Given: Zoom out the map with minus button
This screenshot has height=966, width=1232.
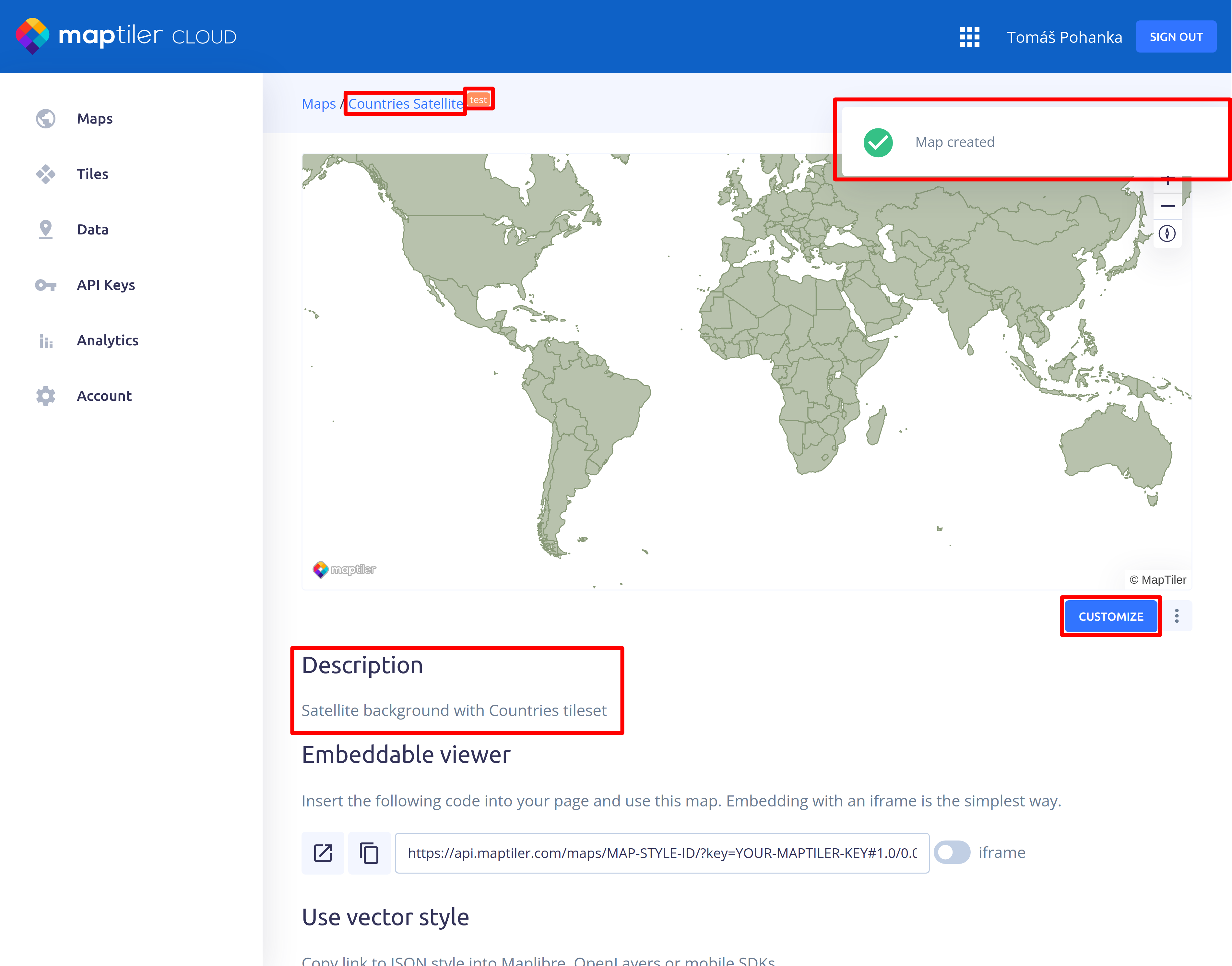Looking at the screenshot, I should 1167,207.
